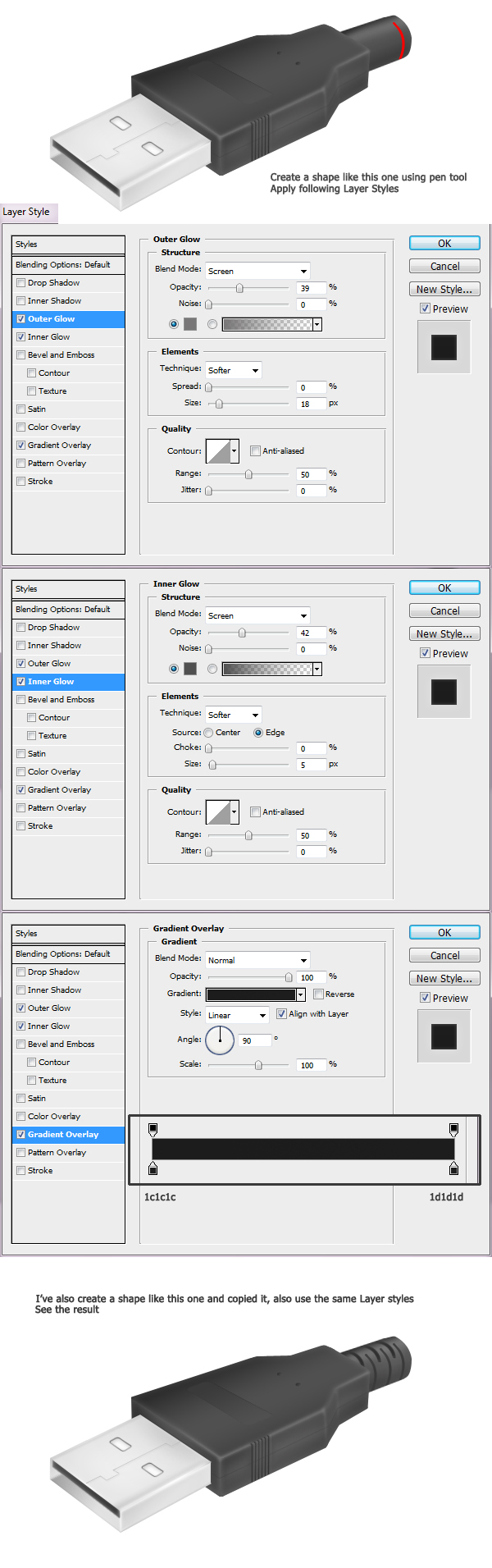The image size is (492, 1568).
Task: Select the 1c1c1c bottom color stop
Action: coord(153,1168)
